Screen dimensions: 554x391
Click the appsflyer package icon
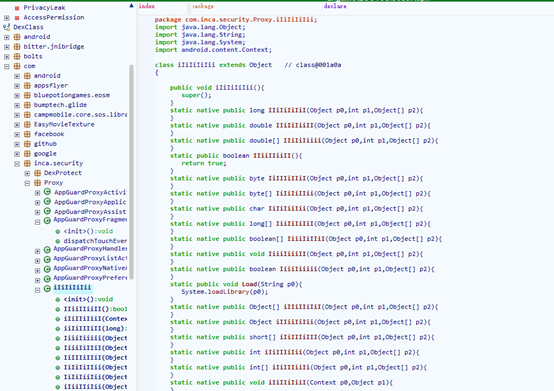[x=27, y=85]
